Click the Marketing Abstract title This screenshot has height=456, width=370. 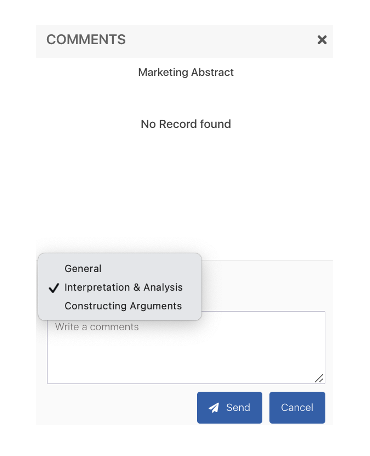pos(186,72)
